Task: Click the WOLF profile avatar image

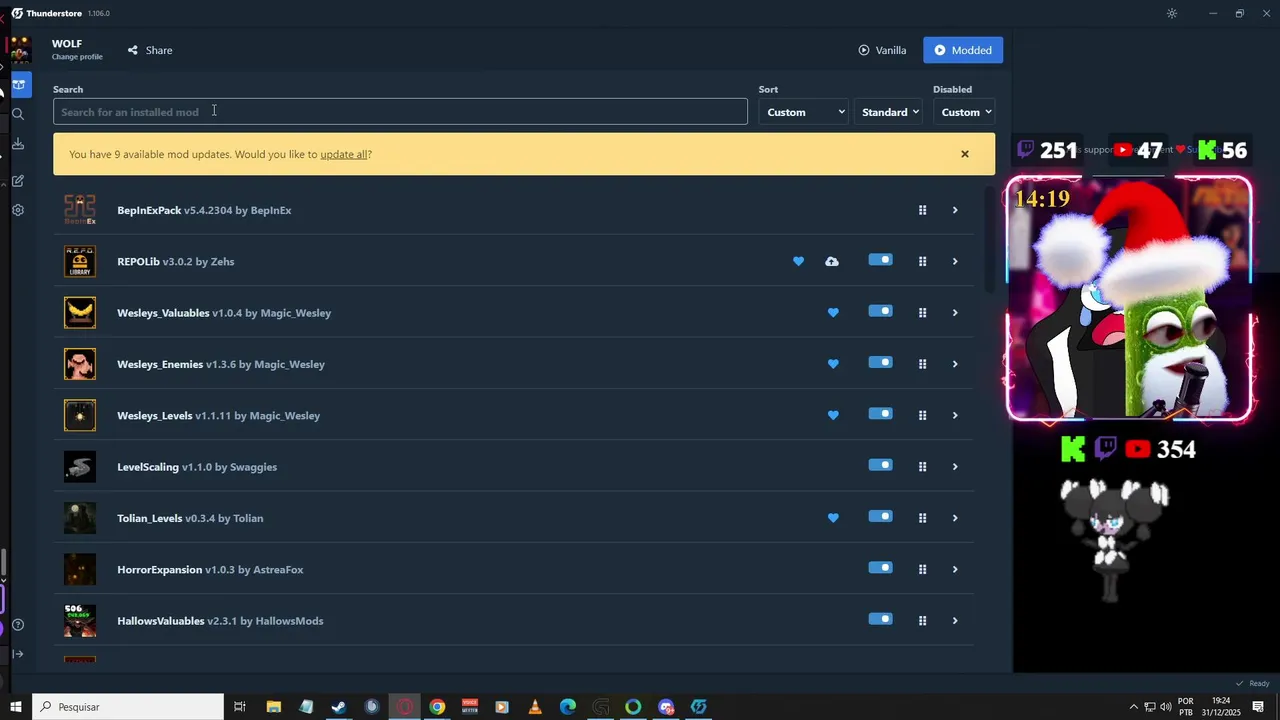Action: [20, 49]
